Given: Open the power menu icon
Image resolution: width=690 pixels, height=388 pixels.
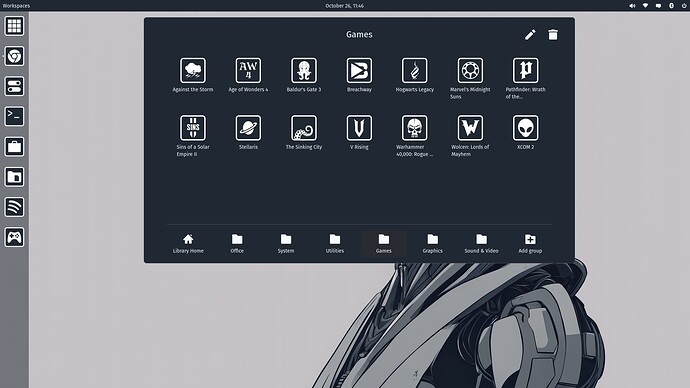Looking at the screenshot, I should coord(684,6).
